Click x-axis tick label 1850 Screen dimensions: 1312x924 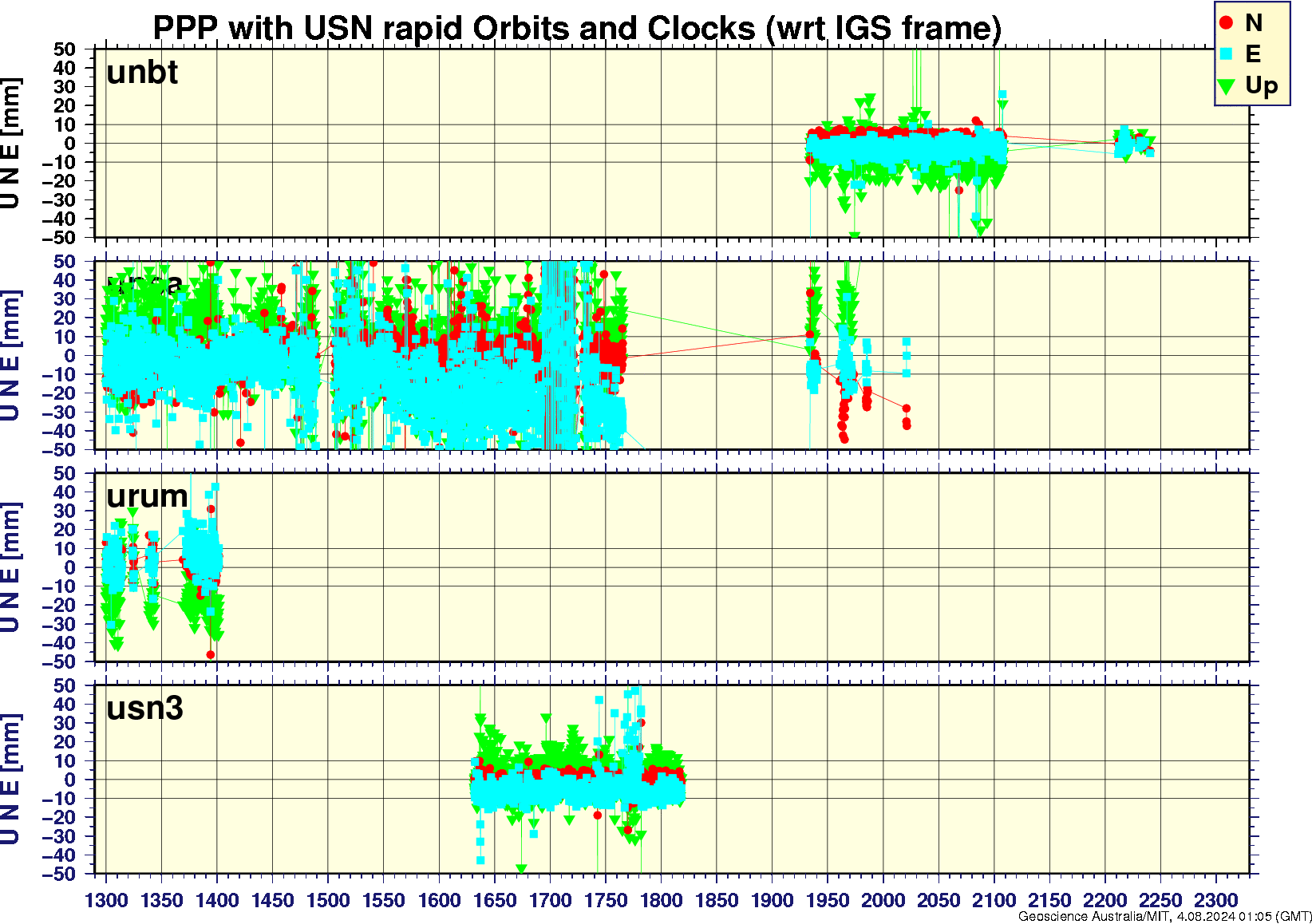[x=717, y=900]
